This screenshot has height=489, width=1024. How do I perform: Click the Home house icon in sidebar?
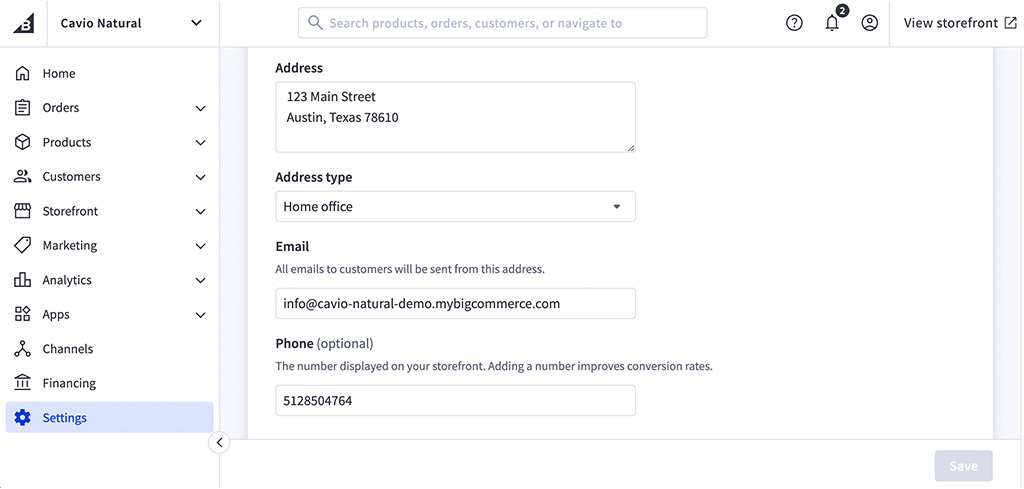coord(22,74)
